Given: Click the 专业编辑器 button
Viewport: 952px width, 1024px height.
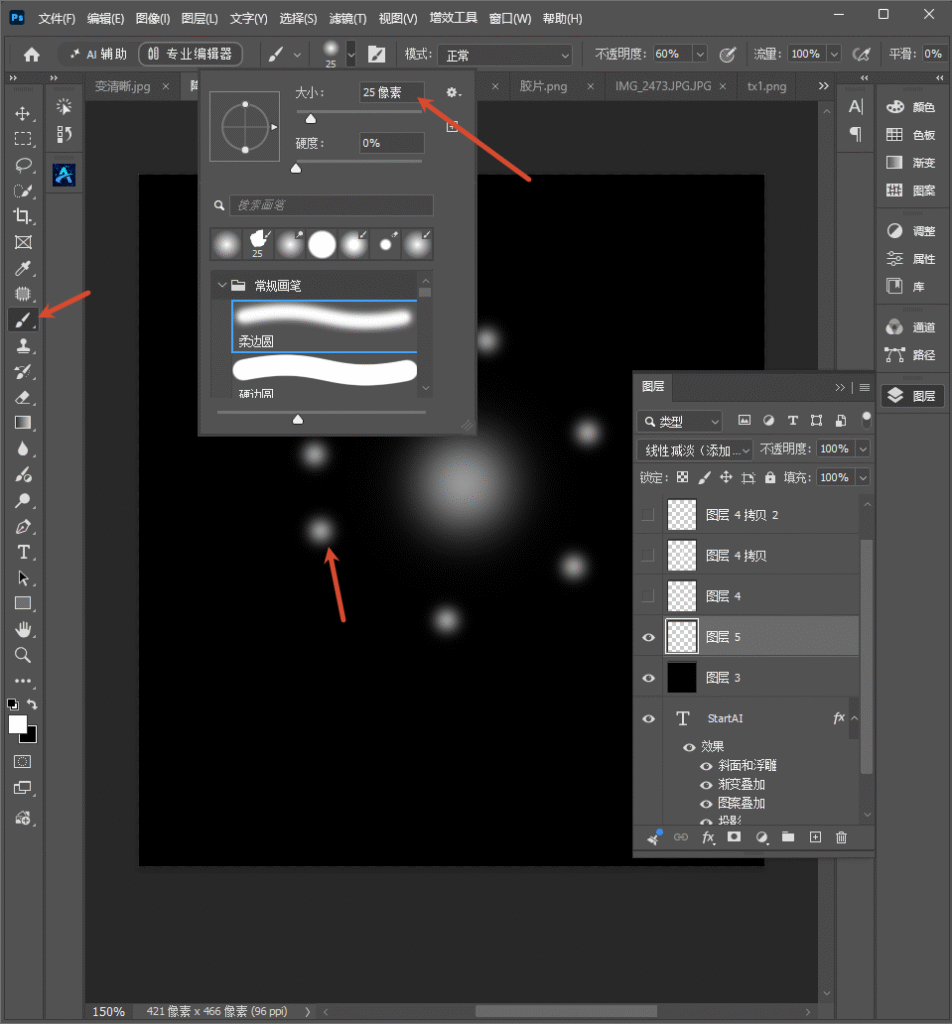Looking at the screenshot, I should click(190, 54).
